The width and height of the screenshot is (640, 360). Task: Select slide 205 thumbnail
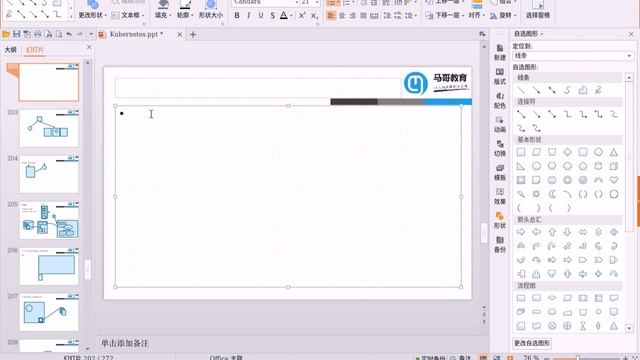point(49,220)
